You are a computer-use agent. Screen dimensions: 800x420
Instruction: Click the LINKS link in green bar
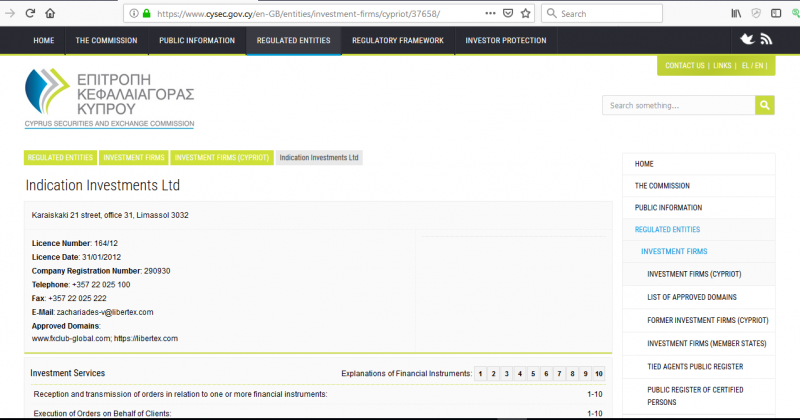pos(722,65)
